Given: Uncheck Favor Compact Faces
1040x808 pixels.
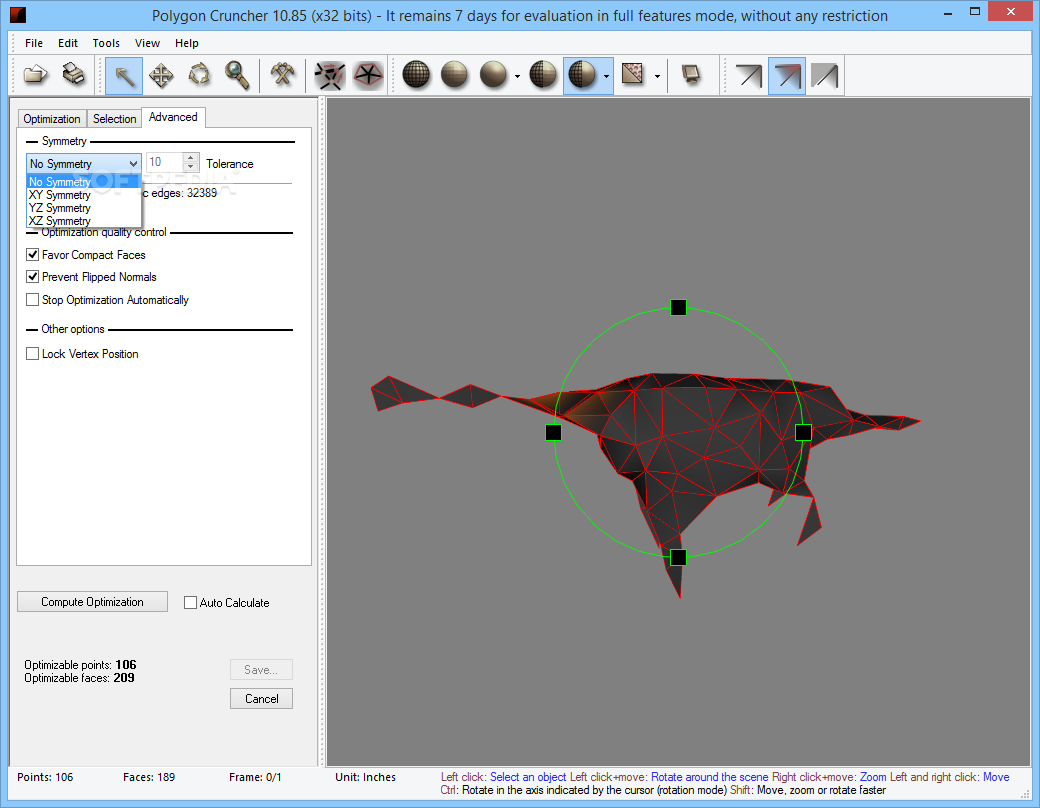Looking at the screenshot, I should [32, 255].
